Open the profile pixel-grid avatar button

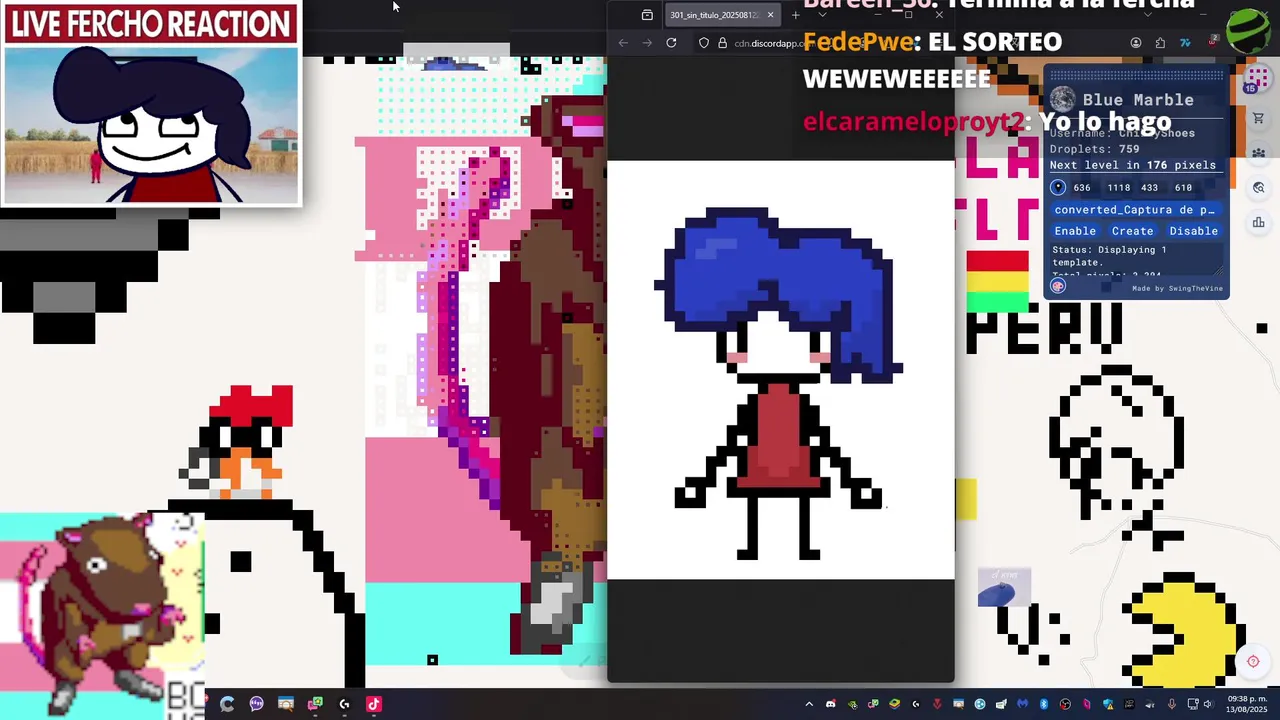pyautogui.click(x=1258, y=78)
